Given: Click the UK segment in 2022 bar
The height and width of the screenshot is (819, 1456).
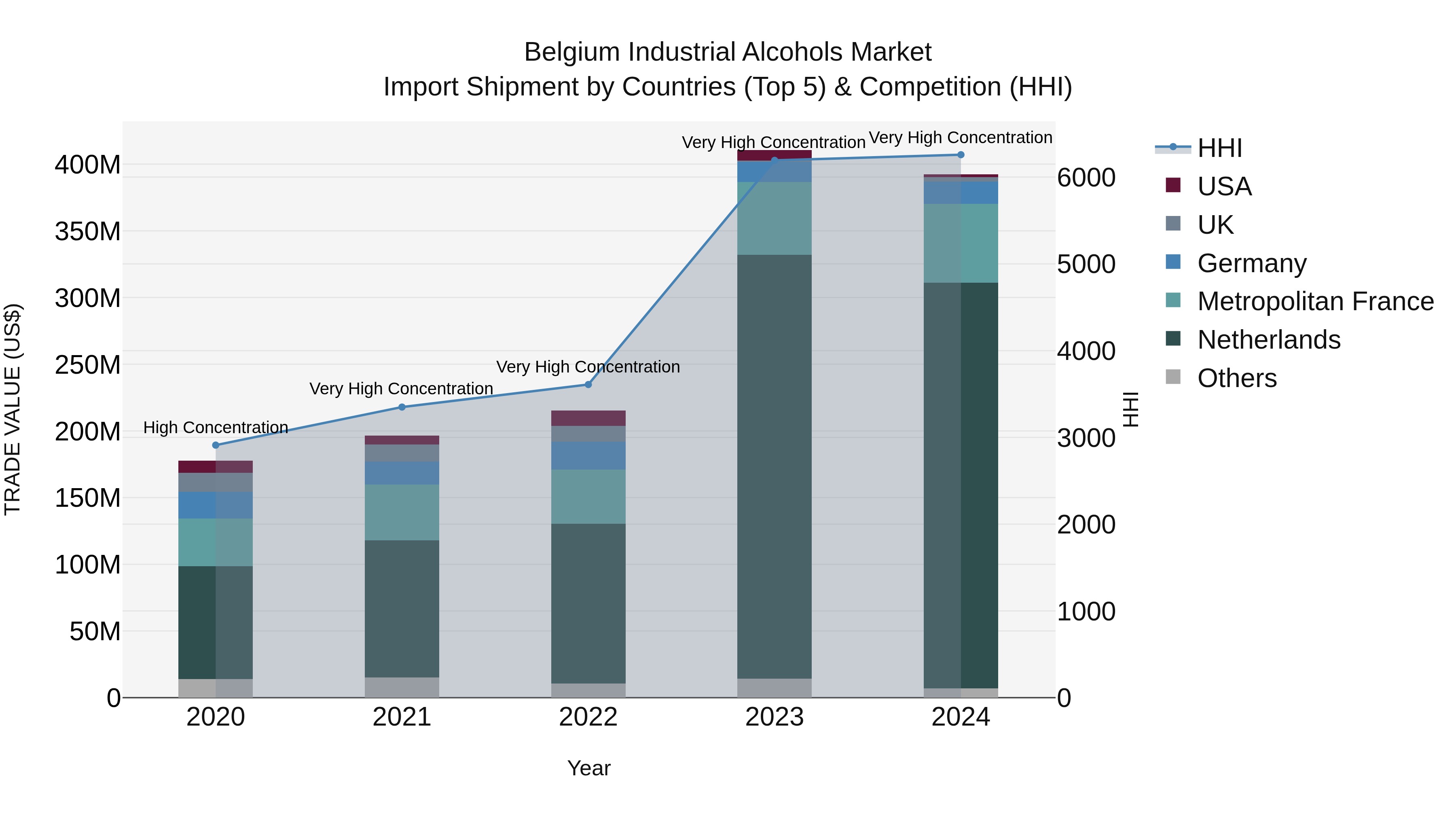Looking at the screenshot, I should click(x=588, y=434).
